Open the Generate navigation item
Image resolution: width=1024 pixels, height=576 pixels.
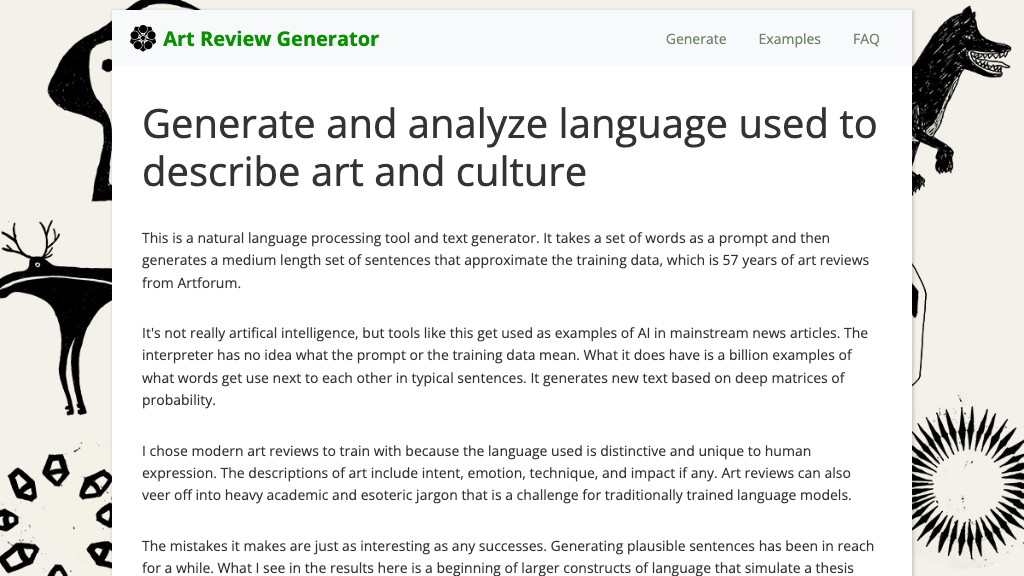point(695,39)
